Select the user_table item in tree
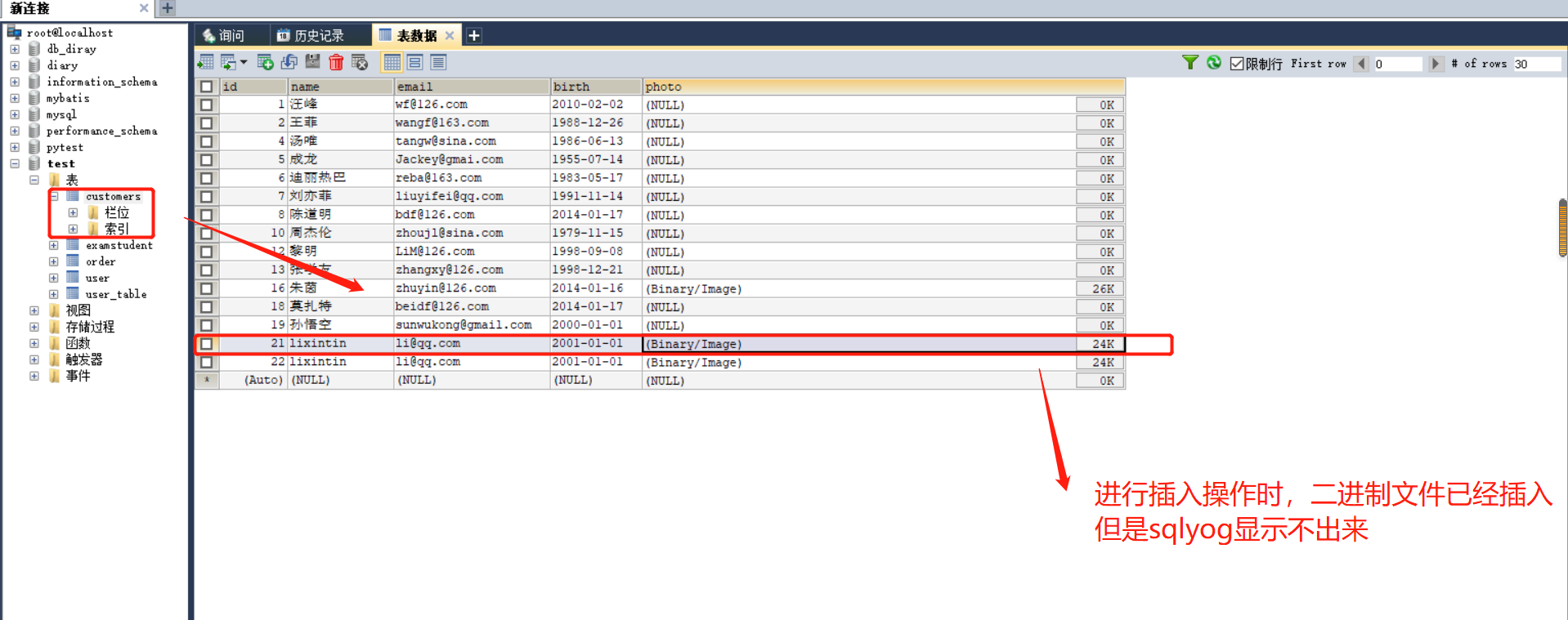The height and width of the screenshot is (620, 1568). coord(116,294)
